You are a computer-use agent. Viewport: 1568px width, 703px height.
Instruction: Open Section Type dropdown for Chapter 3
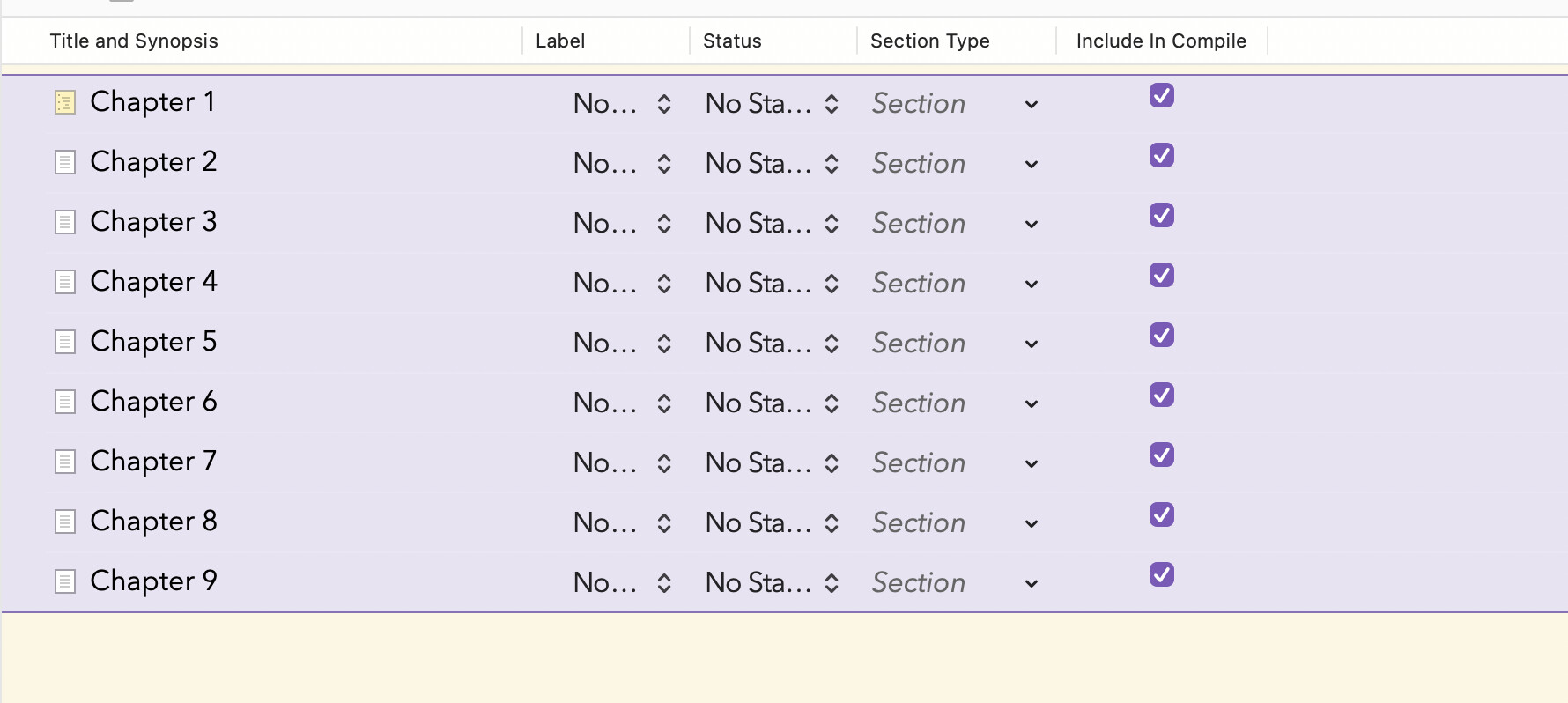click(1031, 225)
